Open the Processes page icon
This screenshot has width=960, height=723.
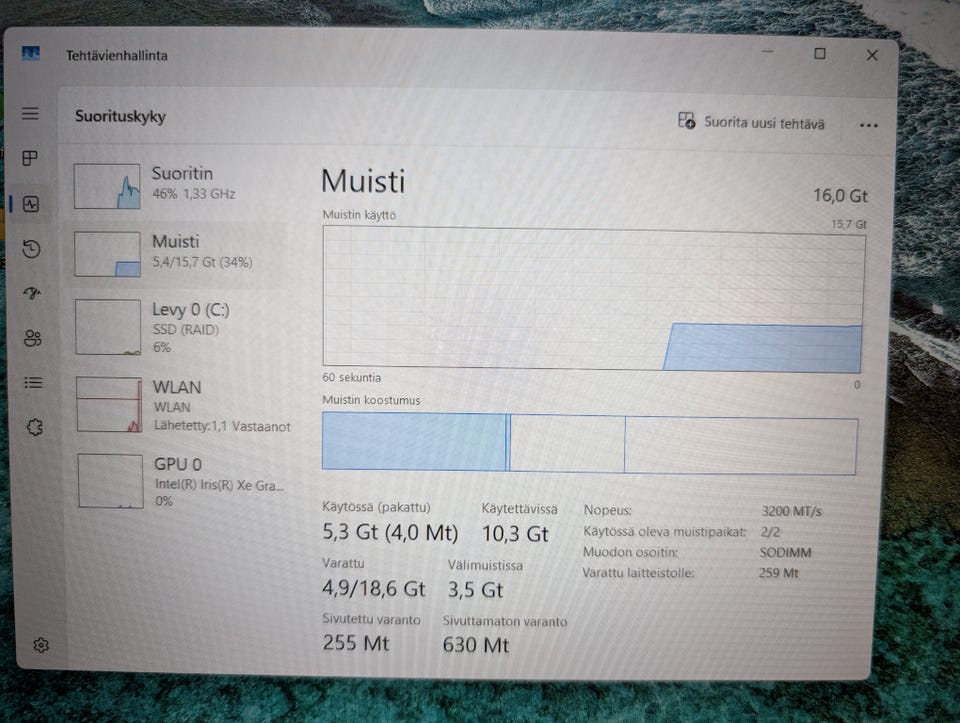pyautogui.click(x=30, y=158)
